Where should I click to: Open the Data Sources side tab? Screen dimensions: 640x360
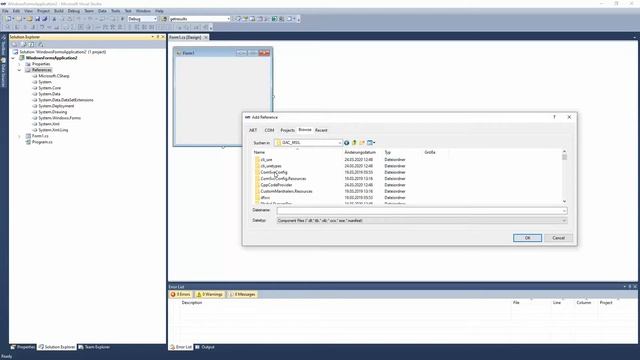pos(3,73)
